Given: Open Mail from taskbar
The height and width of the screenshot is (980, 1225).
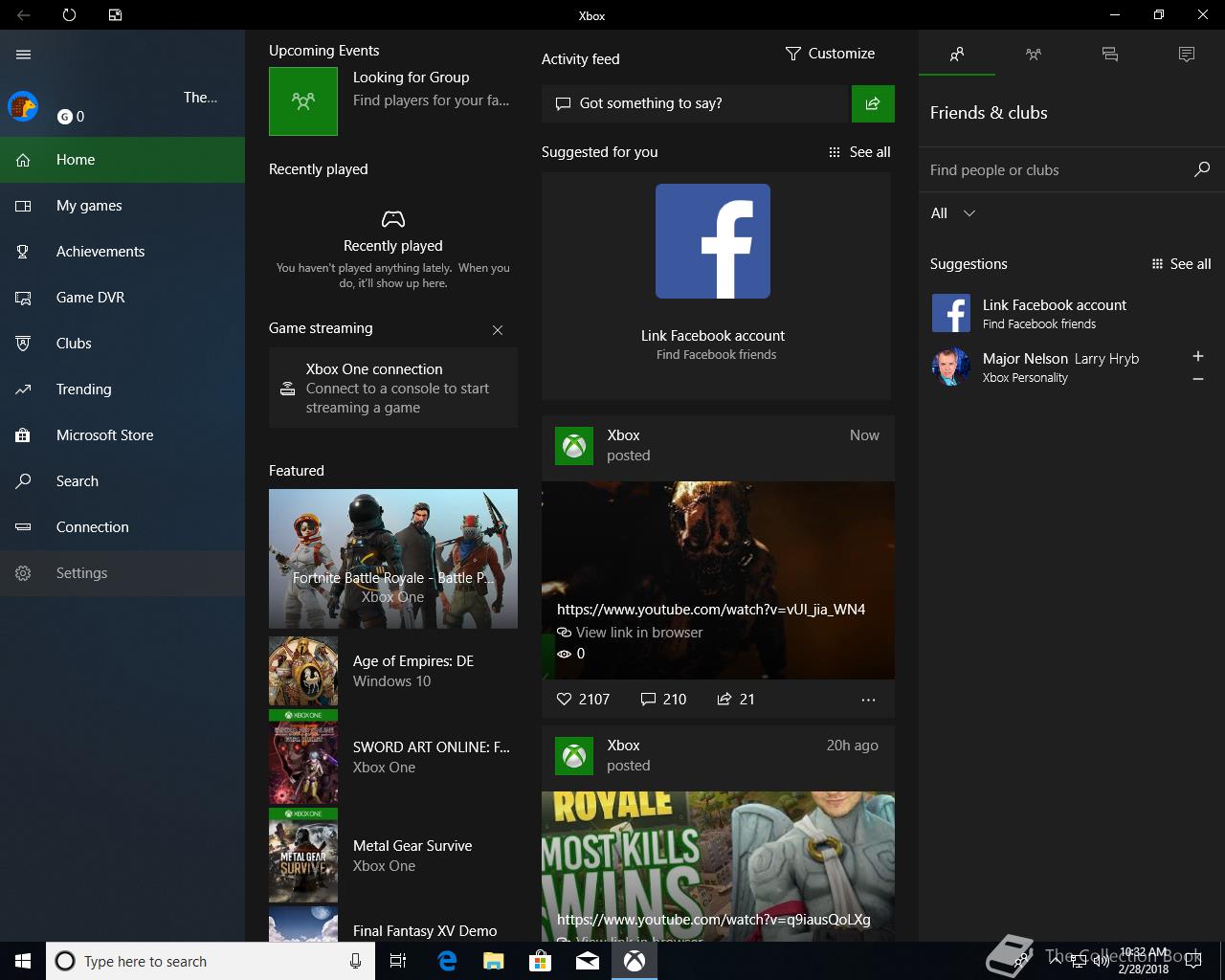Looking at the screenshot, I should [588, 961].
